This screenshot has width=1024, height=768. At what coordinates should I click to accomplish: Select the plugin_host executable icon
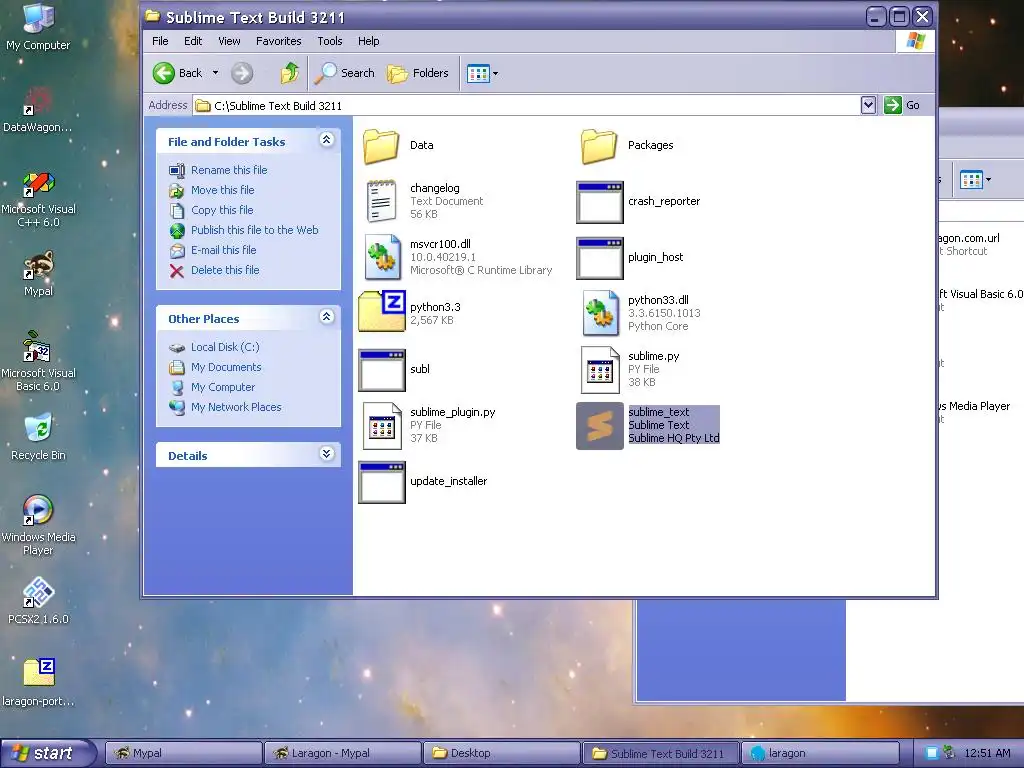pos(600,258)
